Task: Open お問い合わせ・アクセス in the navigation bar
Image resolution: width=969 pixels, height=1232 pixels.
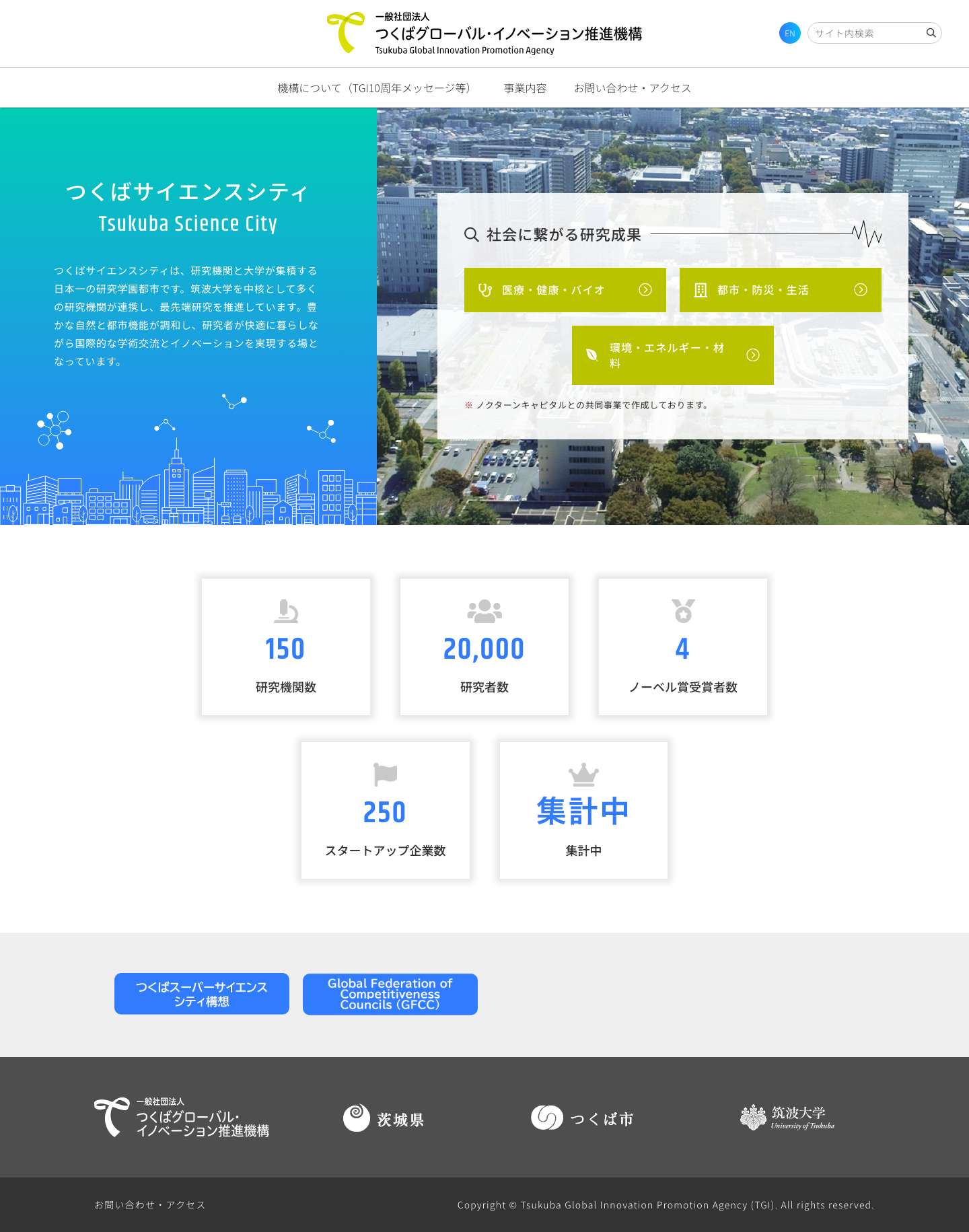Action: coord(633,88)
